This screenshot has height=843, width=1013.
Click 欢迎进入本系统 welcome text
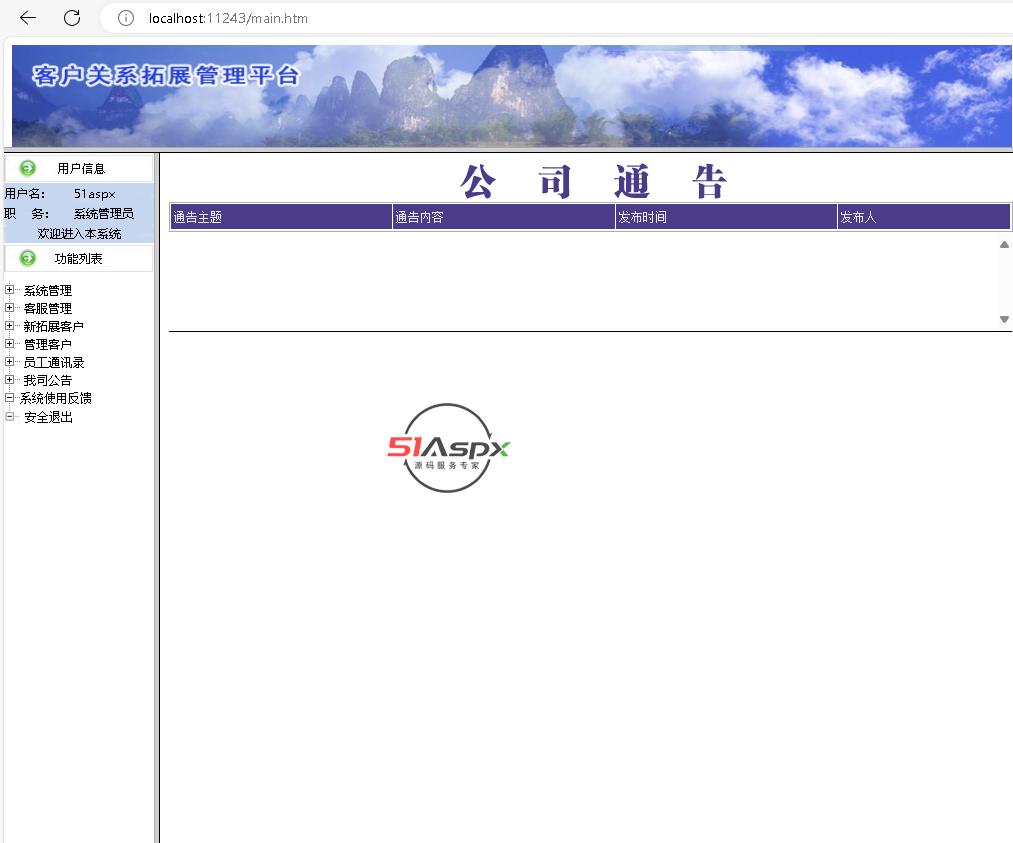(x=79, y=234)
